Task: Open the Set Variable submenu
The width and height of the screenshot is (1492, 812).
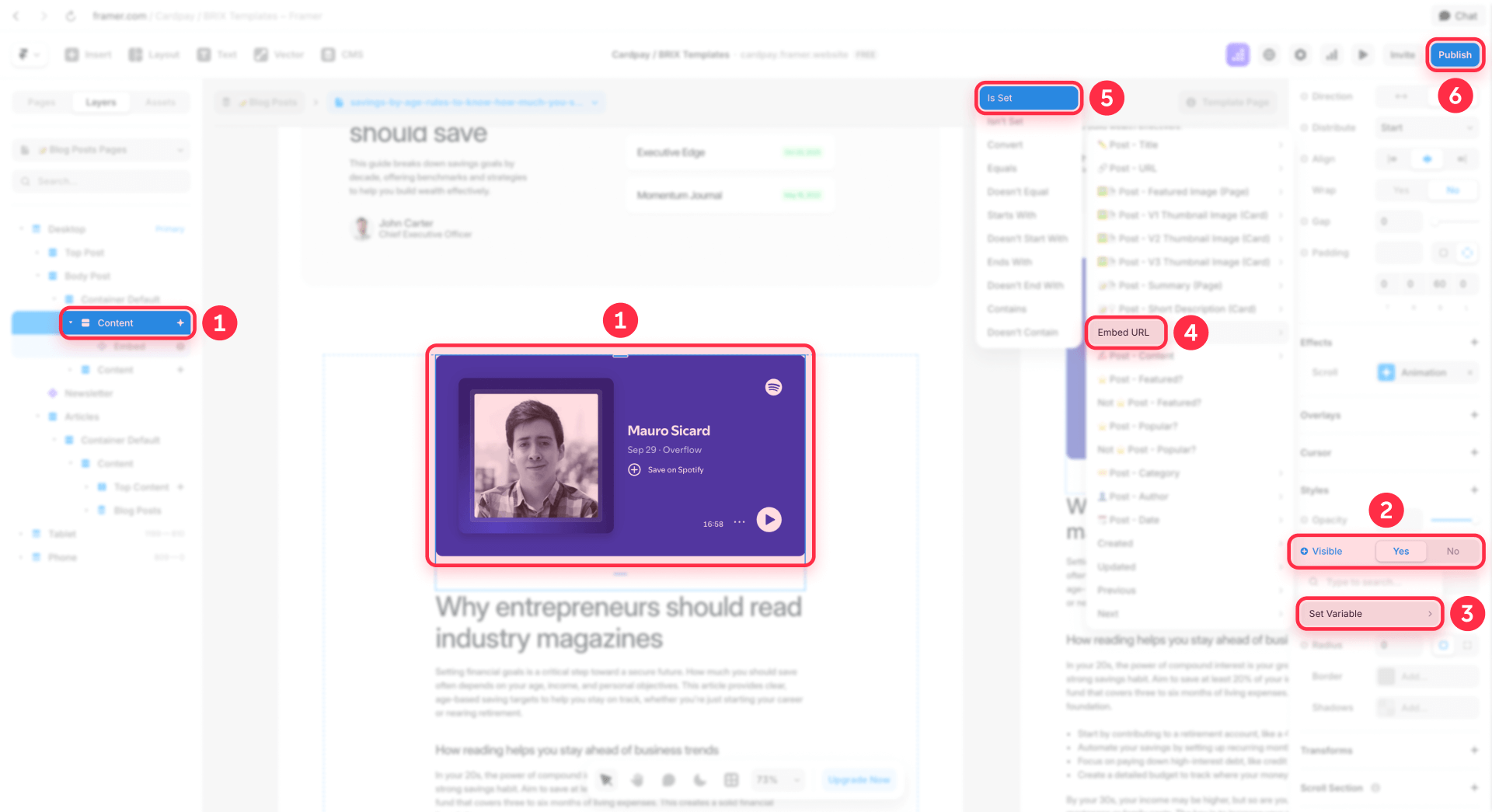Action: (x=1369, y=614)
